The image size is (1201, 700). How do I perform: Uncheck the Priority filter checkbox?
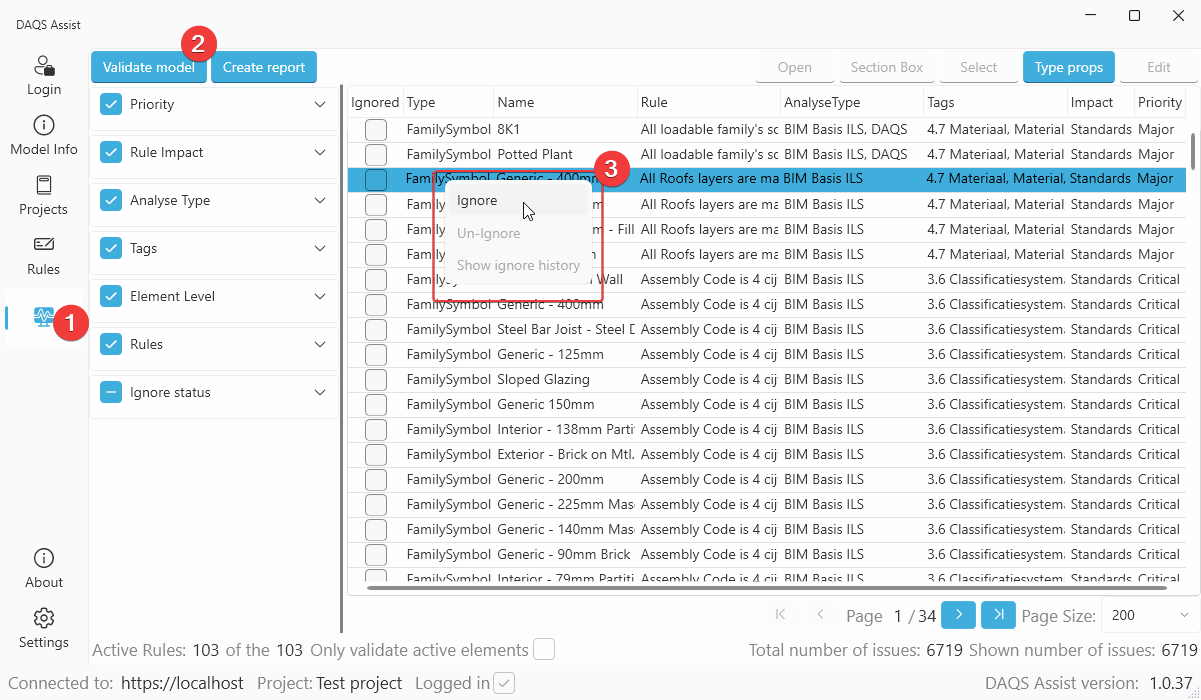tap(111, 104)
